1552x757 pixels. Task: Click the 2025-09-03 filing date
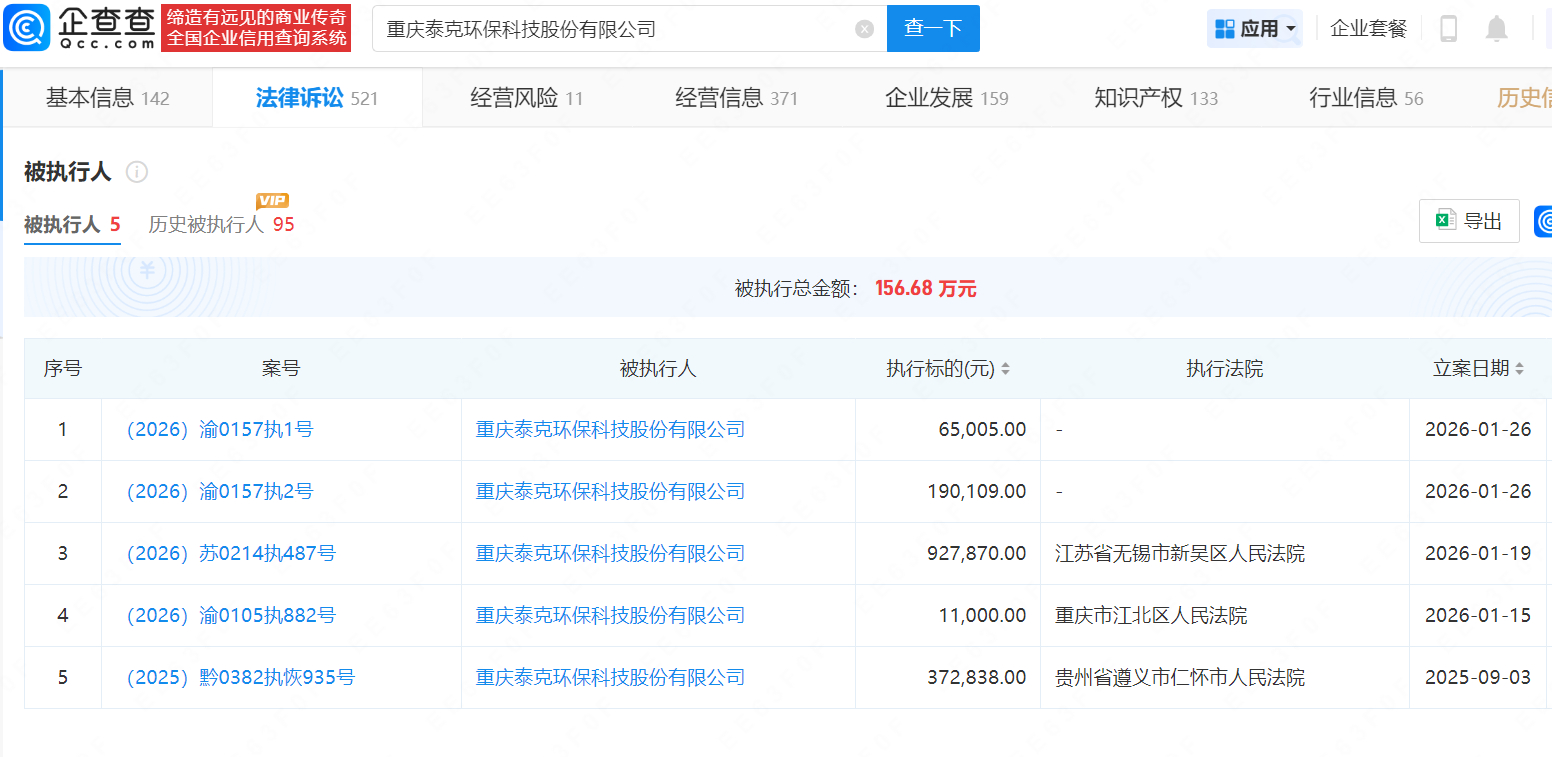click(1478, 678)
